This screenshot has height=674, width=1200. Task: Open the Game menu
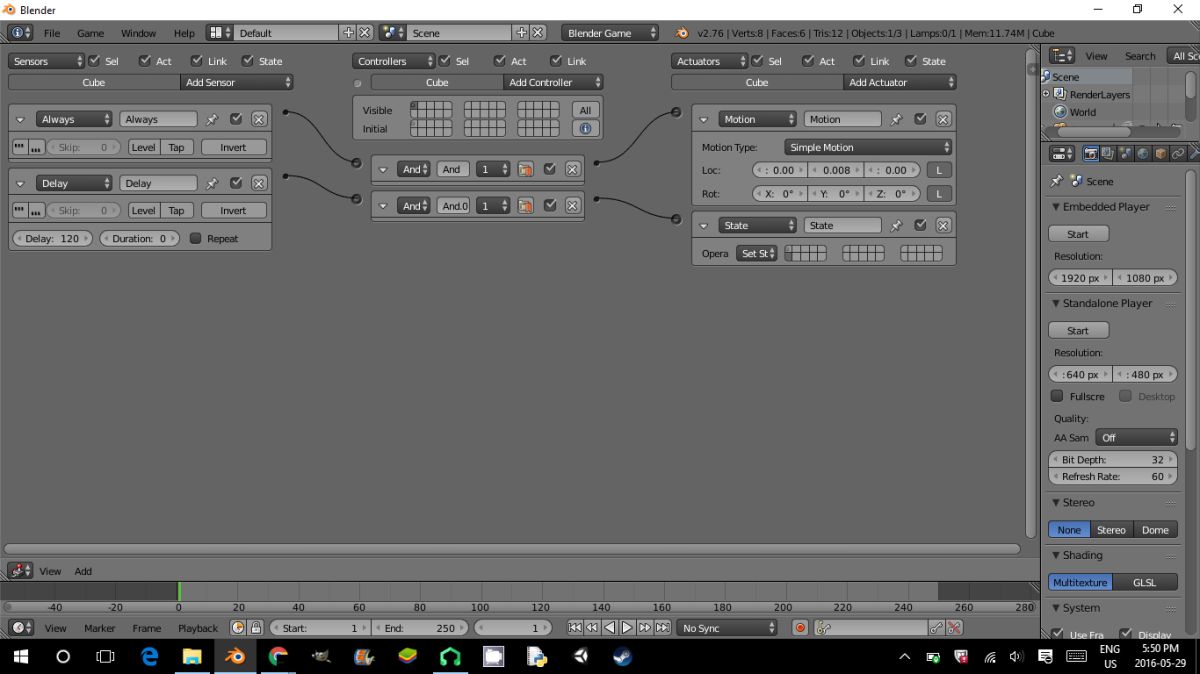pyautogui.click(x=91, y=33)
